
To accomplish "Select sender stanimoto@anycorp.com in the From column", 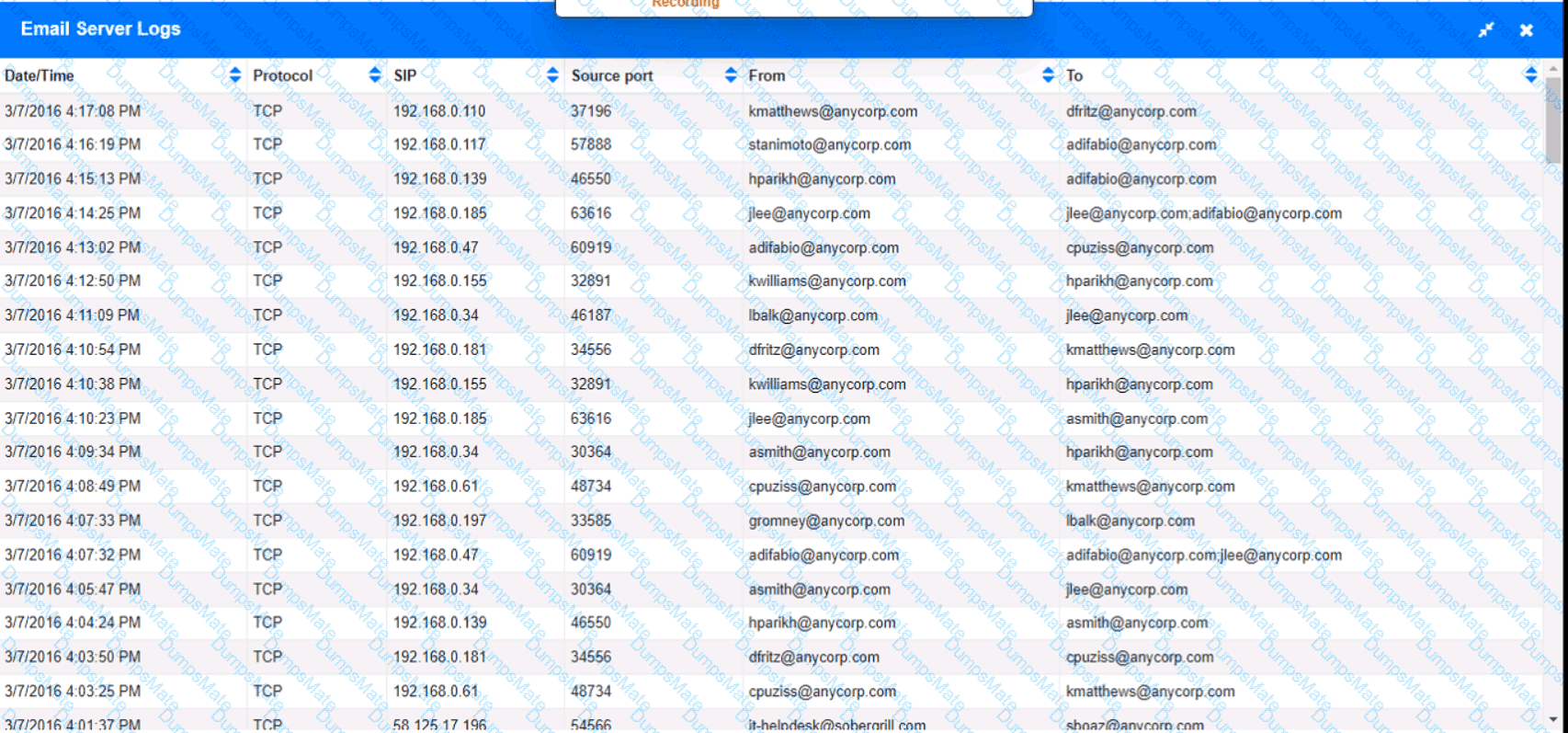I will 829,144.
